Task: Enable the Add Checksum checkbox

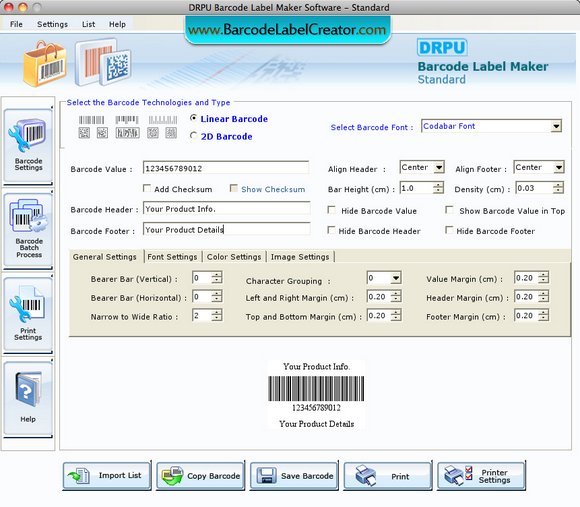Action: click(x=147, y=188)
